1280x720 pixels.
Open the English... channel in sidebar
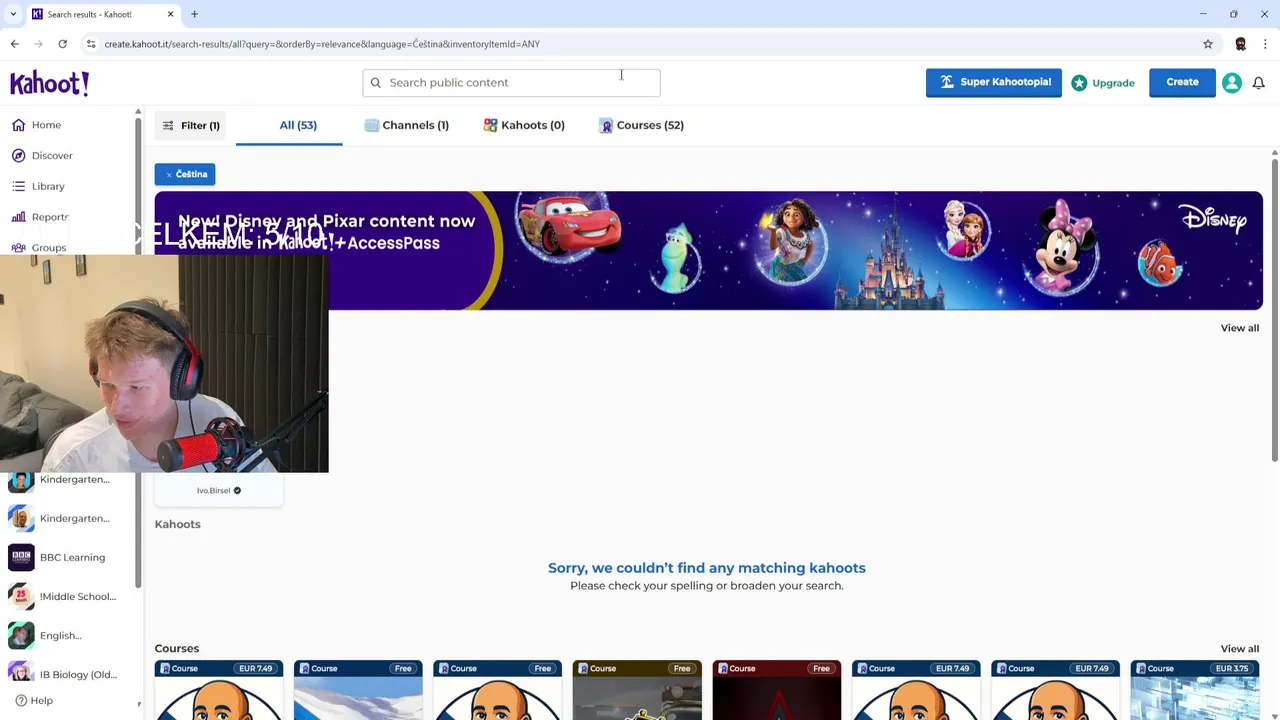point(47,635)
